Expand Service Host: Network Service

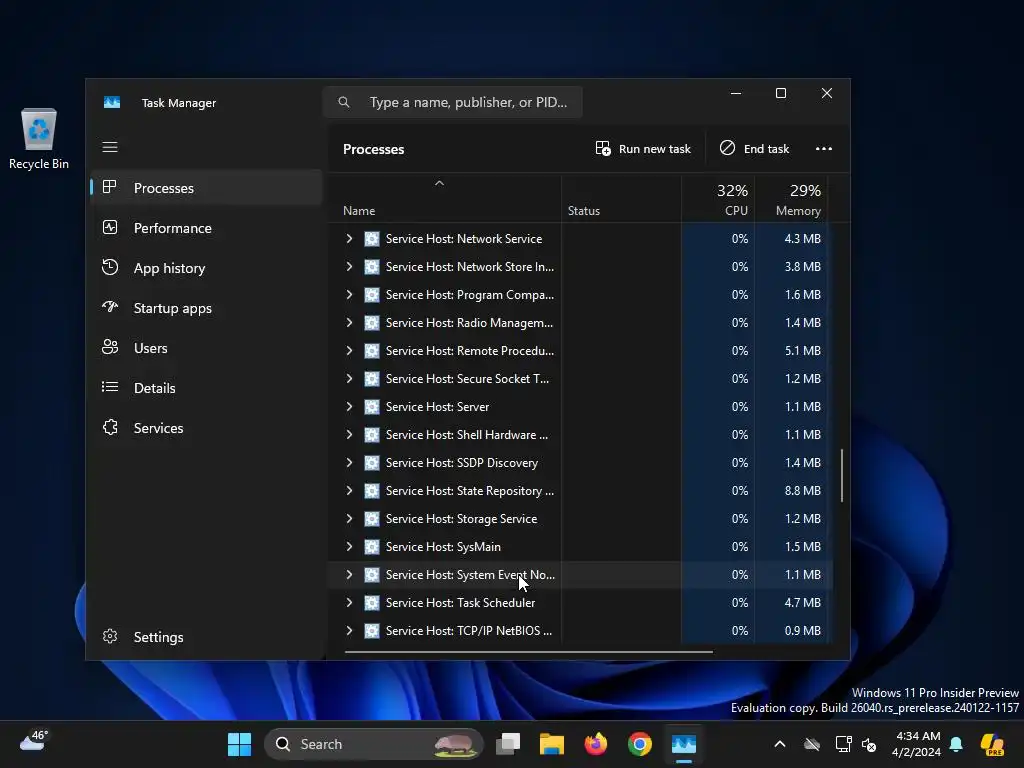(x=349, y=239)
